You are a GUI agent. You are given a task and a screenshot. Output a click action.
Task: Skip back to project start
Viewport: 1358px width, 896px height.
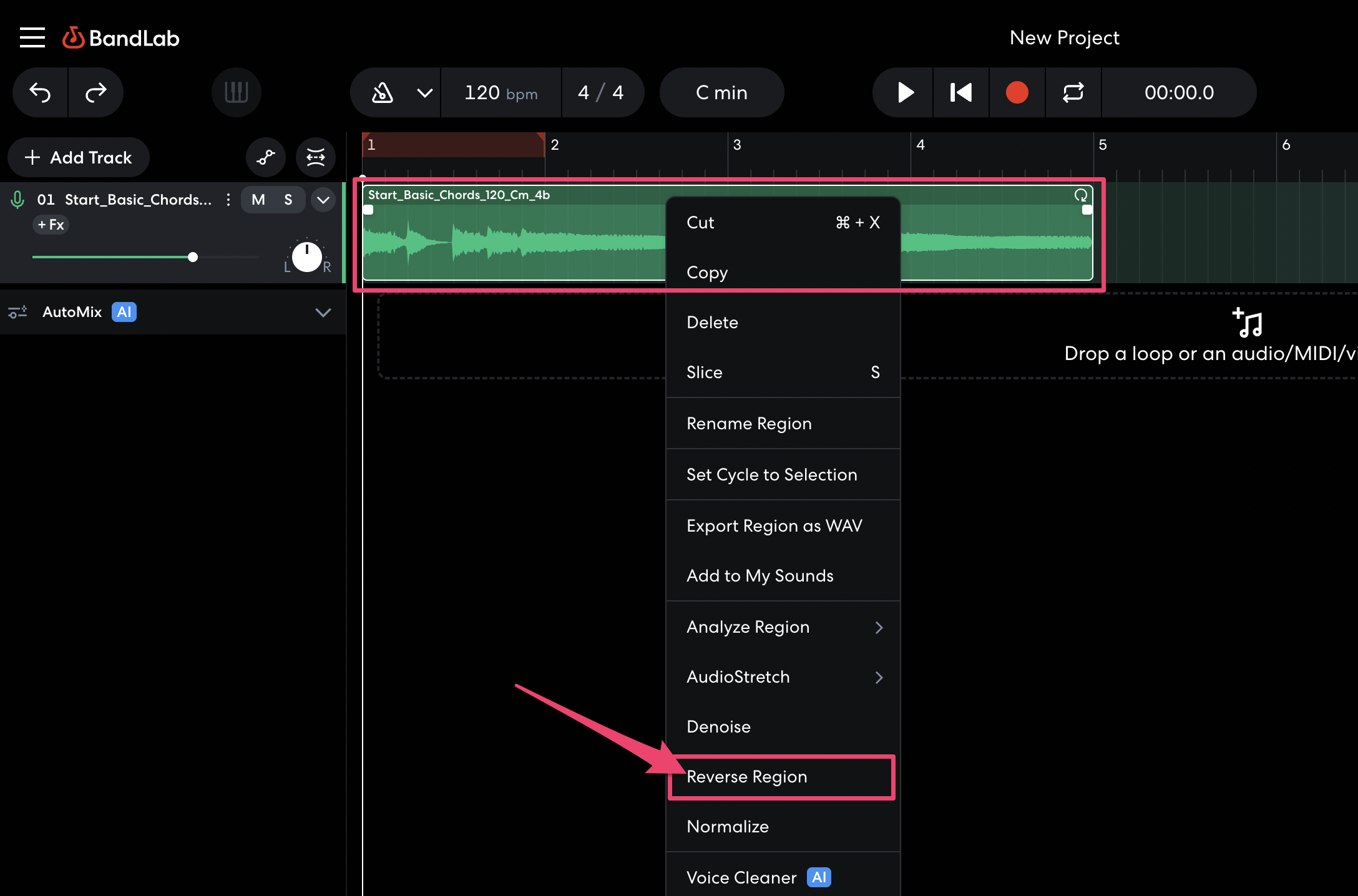tap(960, 92)
